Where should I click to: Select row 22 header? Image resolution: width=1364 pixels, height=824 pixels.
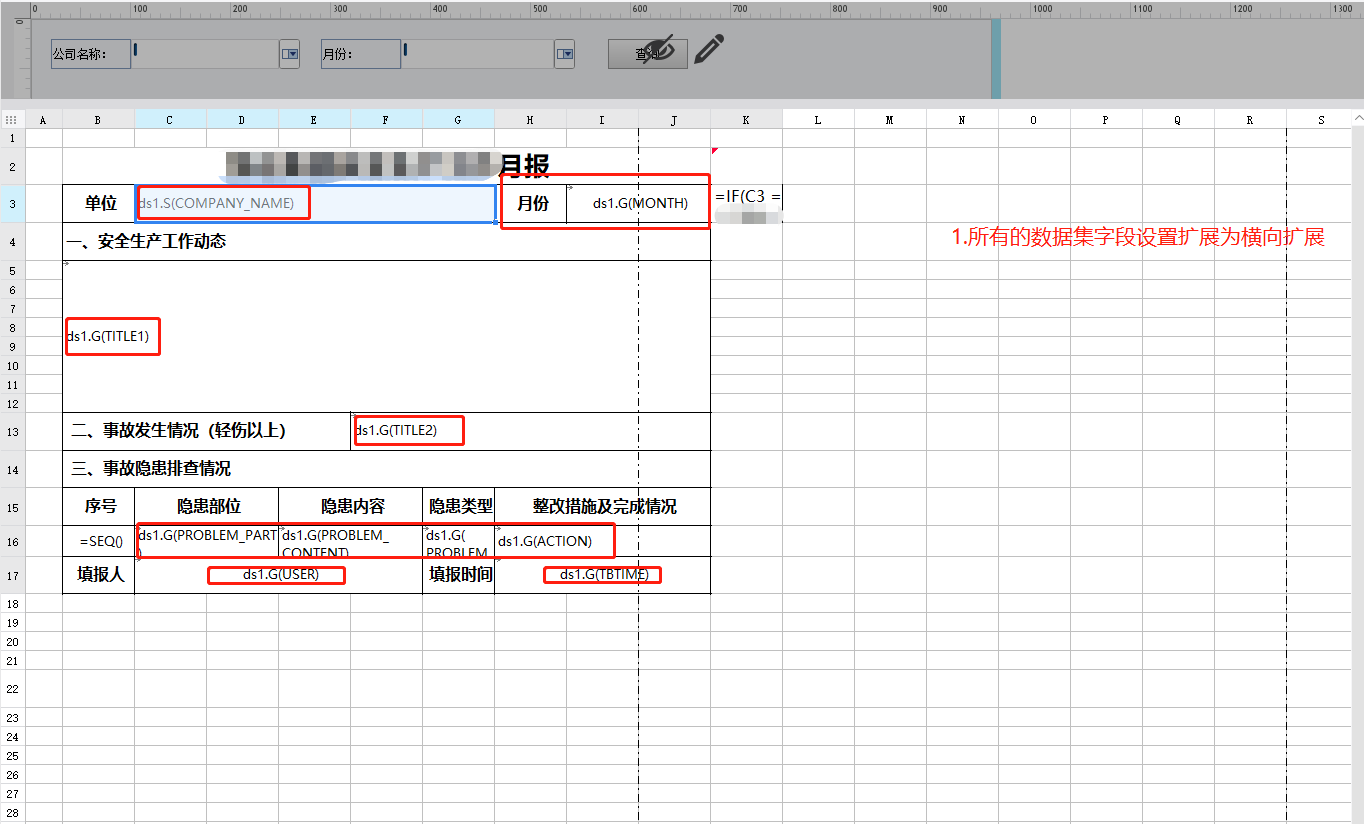pos(12,689)
